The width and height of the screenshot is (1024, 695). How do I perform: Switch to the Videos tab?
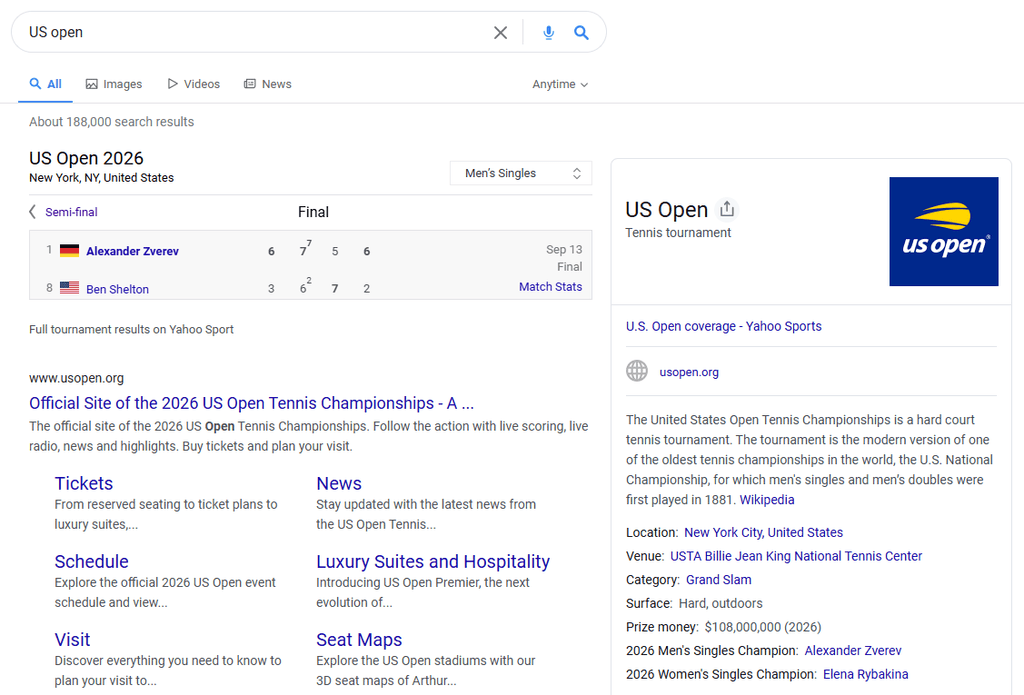click(x=194, y=84)
